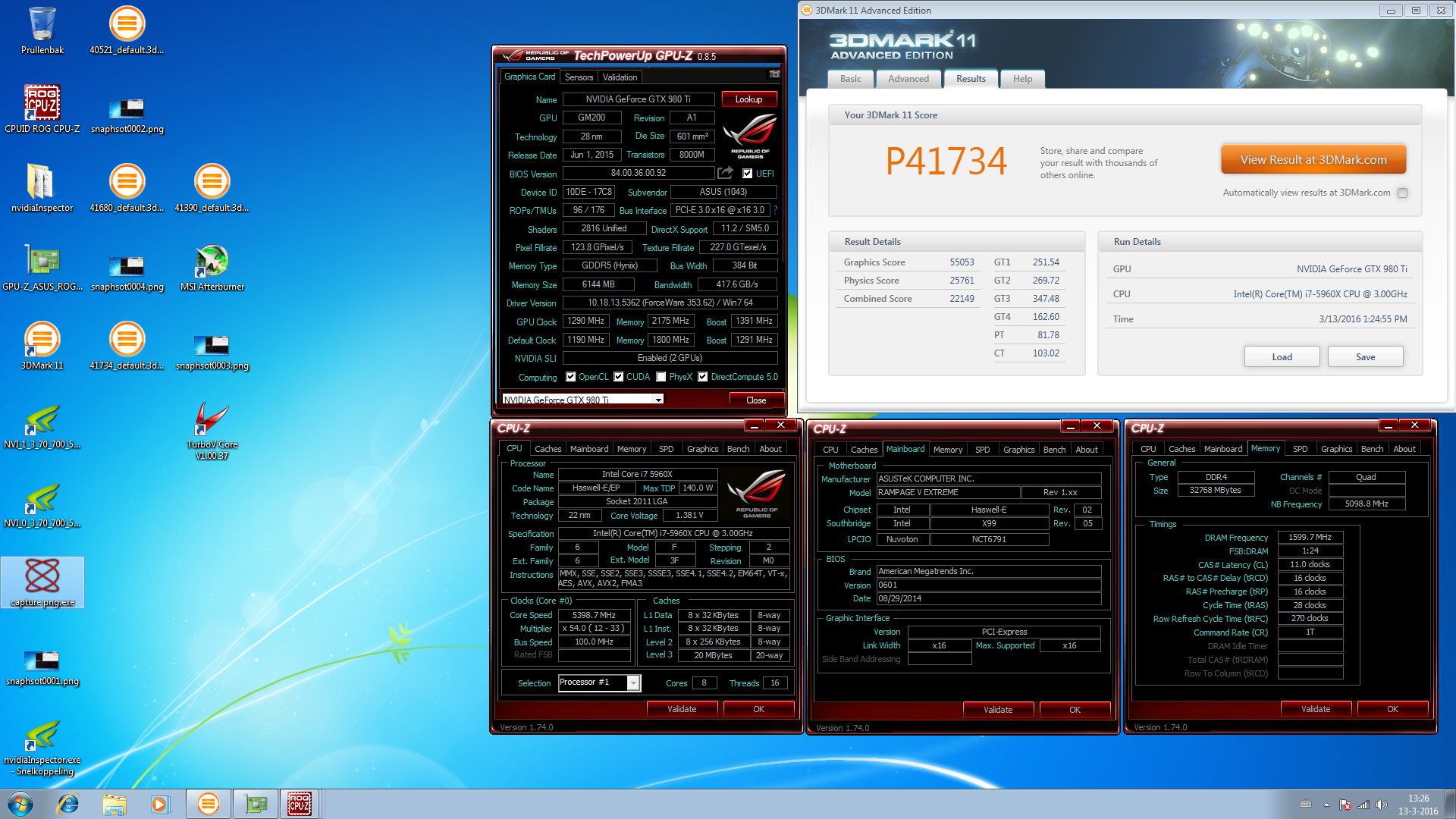Click View Result at 3DMark.com button
Viewport: 1456px width, 819px height.
click(x=1313, y=160)
